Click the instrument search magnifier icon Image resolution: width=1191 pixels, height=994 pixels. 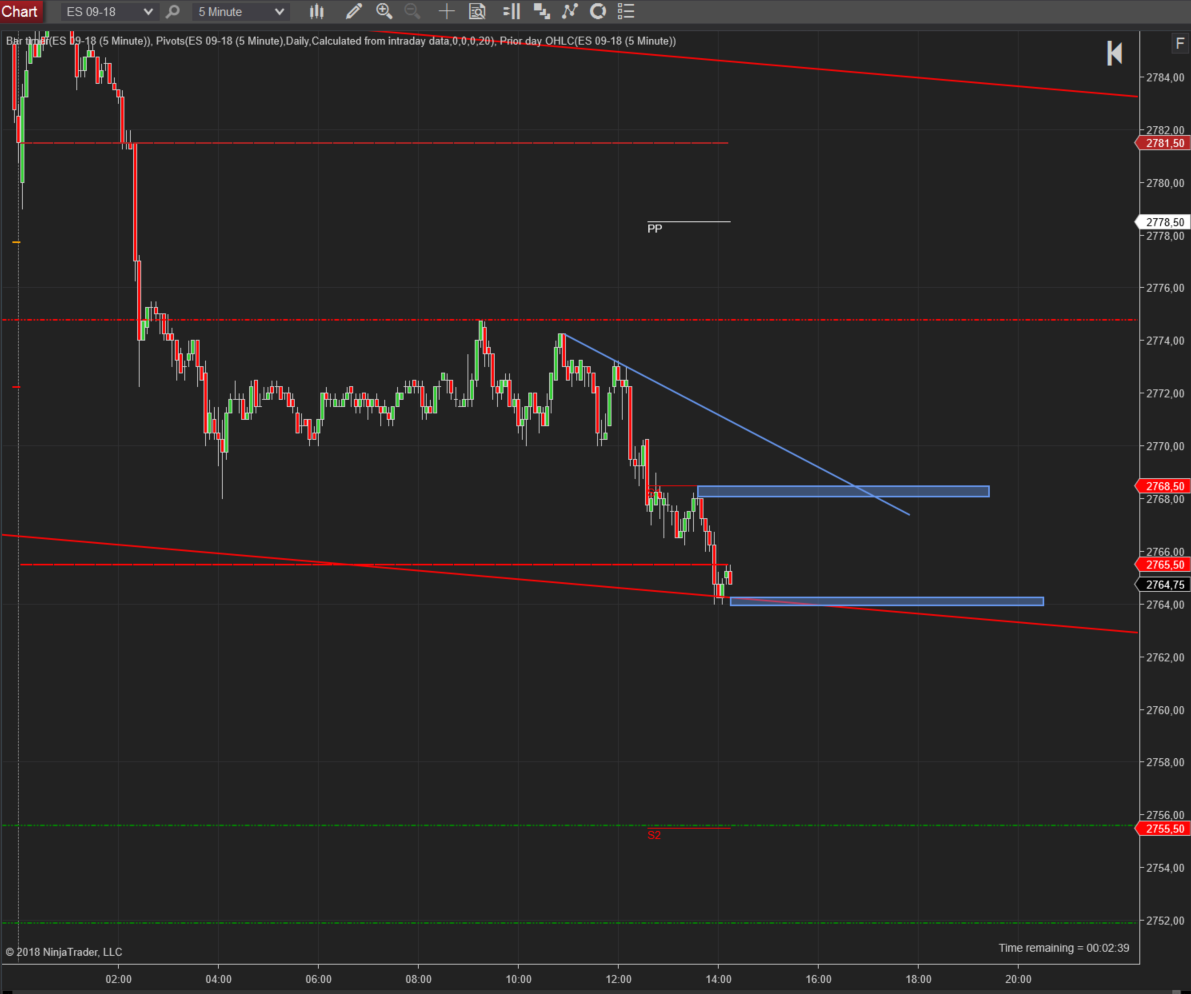172,11
